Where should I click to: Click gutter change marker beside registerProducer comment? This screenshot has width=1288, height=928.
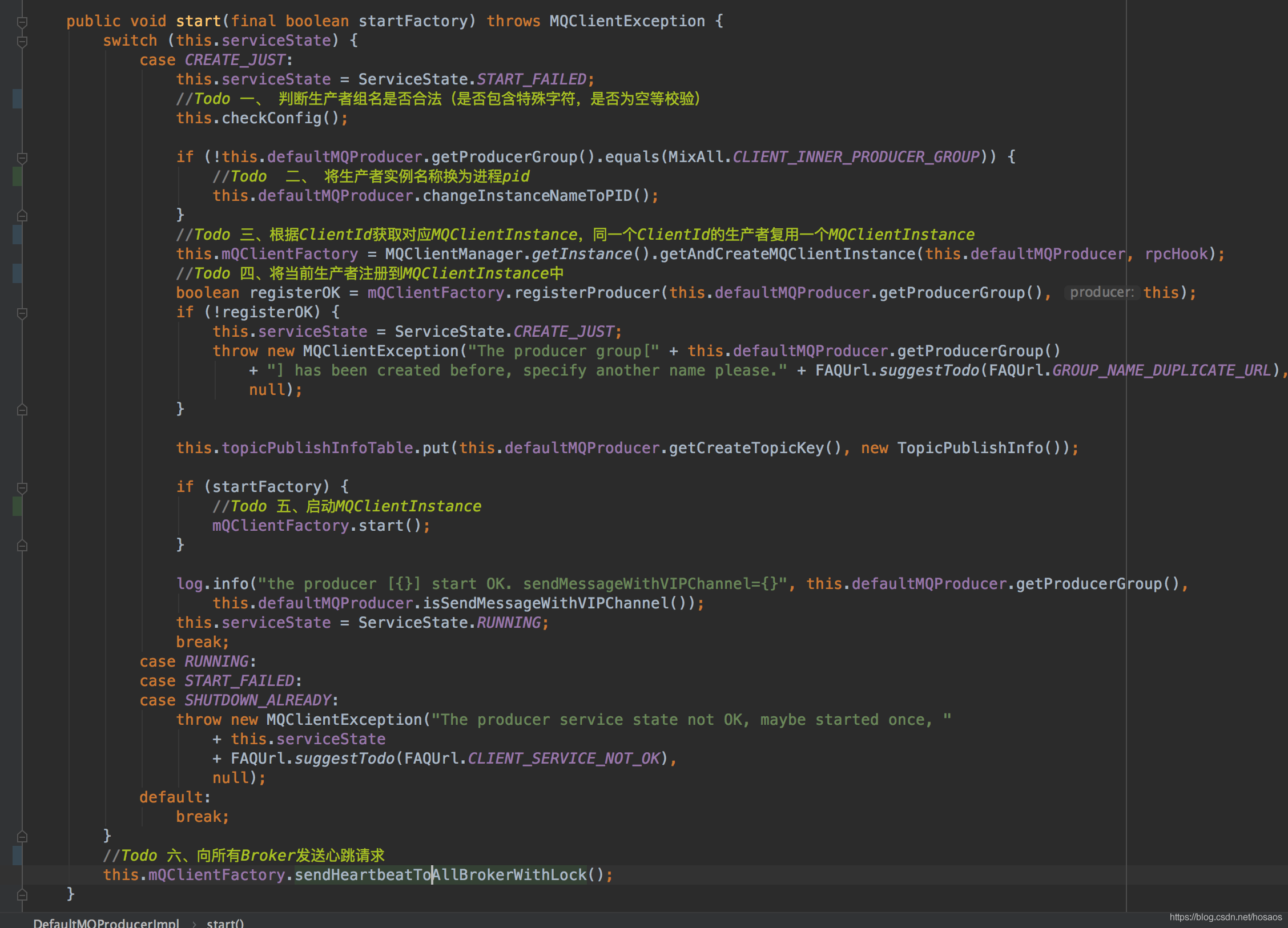[17, 273]
